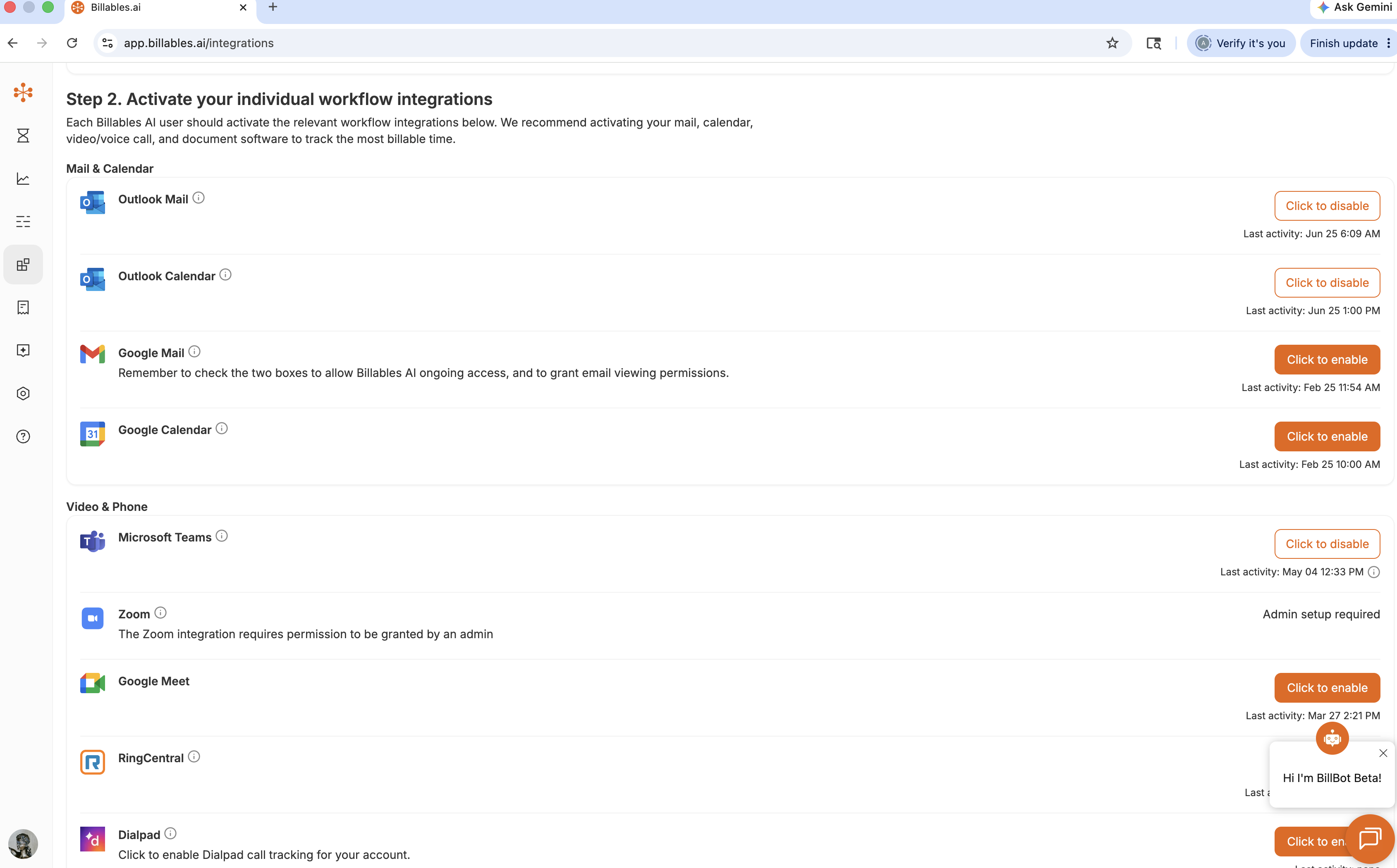Open the Chrome three-dot menu

1389,43
